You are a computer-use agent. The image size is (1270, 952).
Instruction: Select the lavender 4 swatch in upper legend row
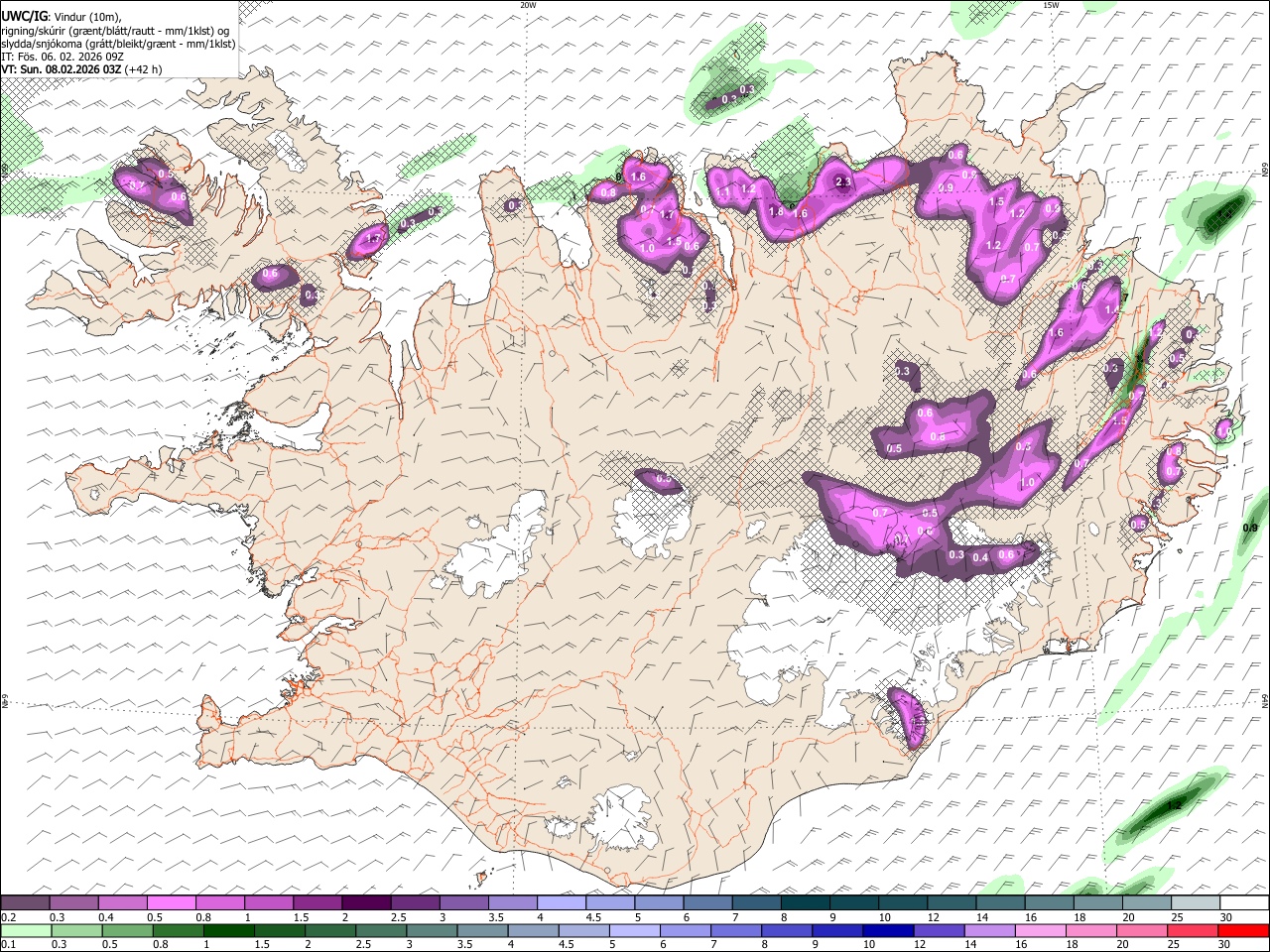560,902
